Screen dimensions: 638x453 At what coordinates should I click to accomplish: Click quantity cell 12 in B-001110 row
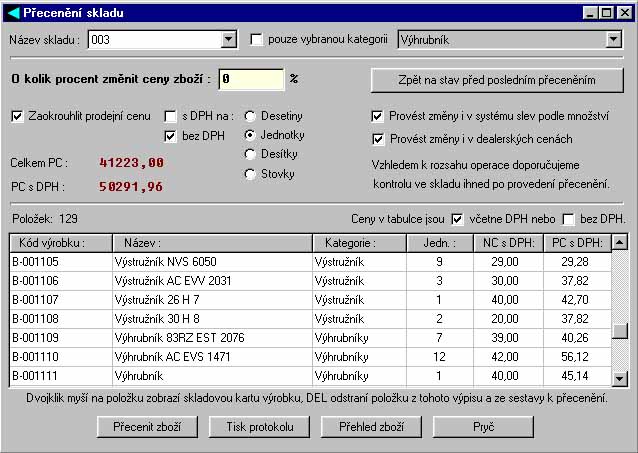point(440,357)
